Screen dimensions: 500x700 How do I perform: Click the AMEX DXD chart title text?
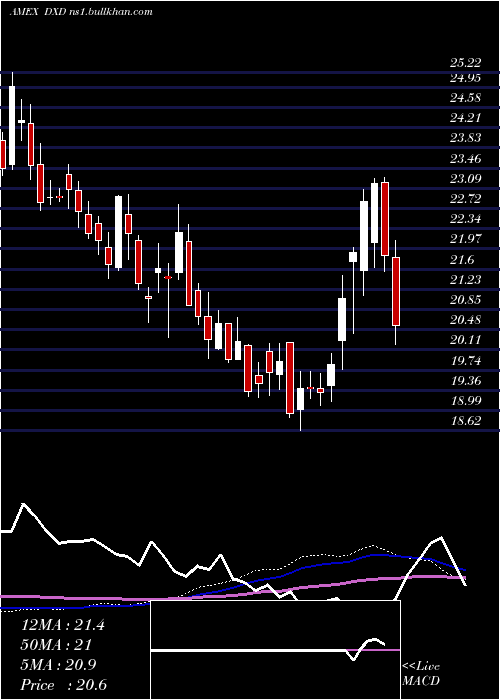81,12
